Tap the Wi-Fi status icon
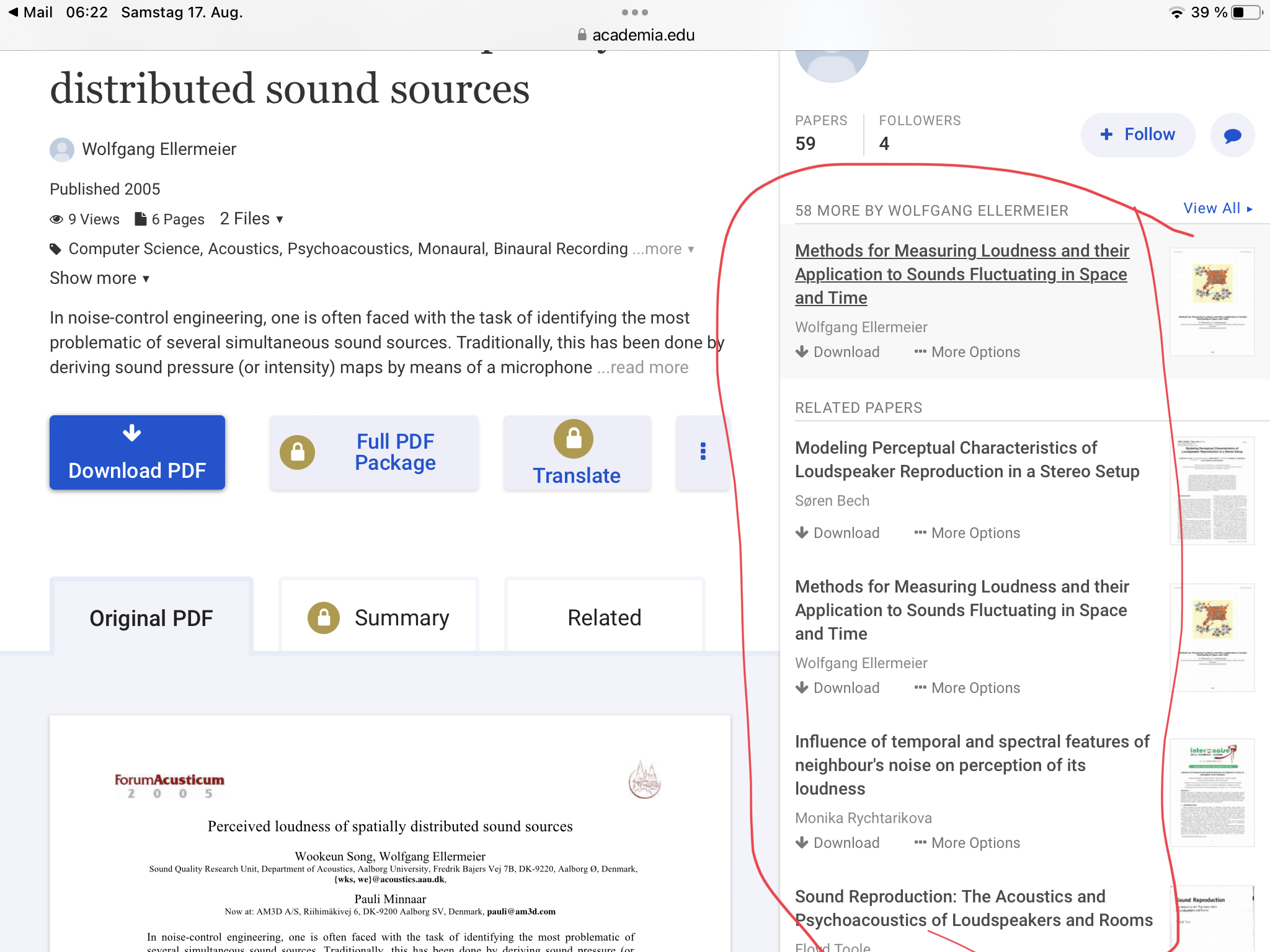 pyautogui.click(x=1176, y=12)
